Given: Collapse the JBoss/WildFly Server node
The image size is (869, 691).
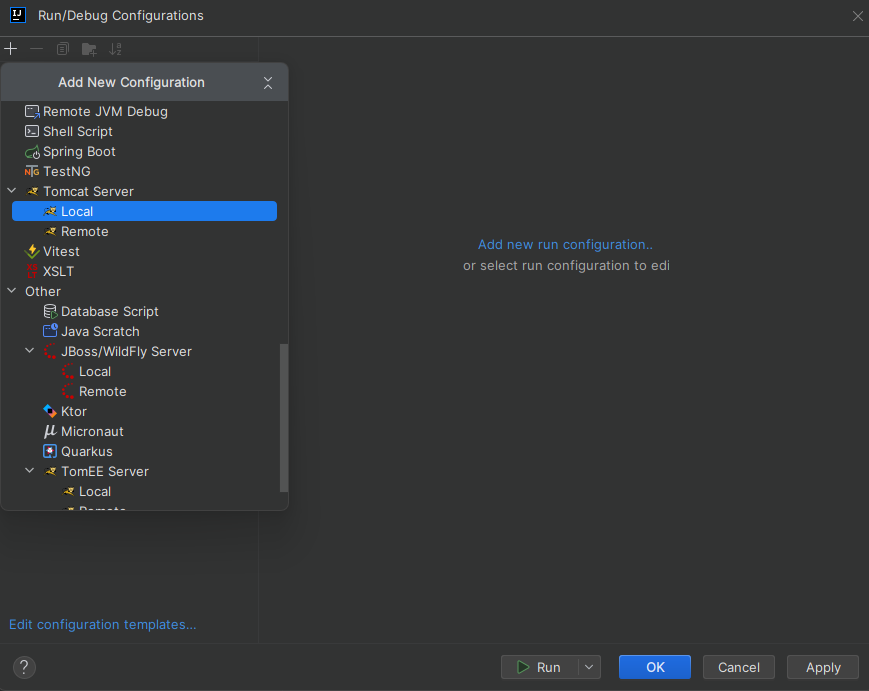Looking at the screenshot, I should (x=30, y=351).
